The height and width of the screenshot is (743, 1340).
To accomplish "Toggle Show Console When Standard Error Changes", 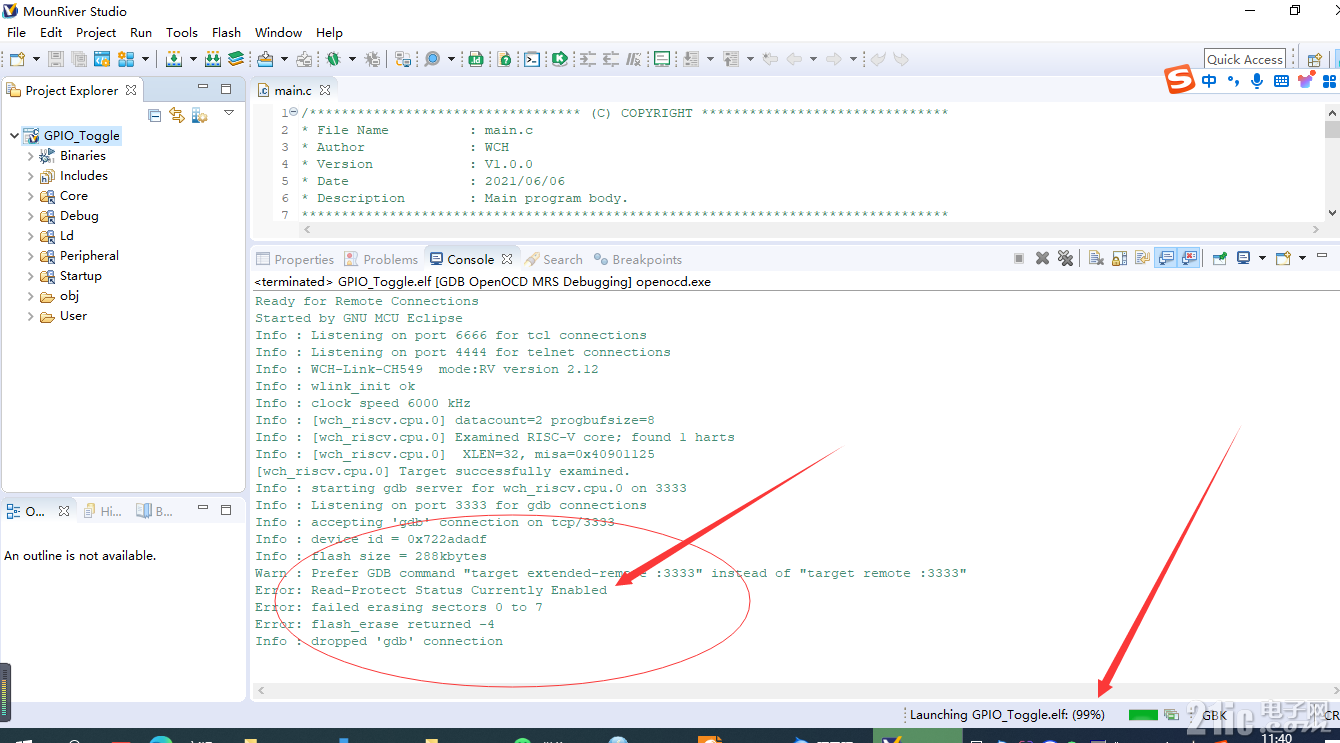I will [x=1188, y=258].
